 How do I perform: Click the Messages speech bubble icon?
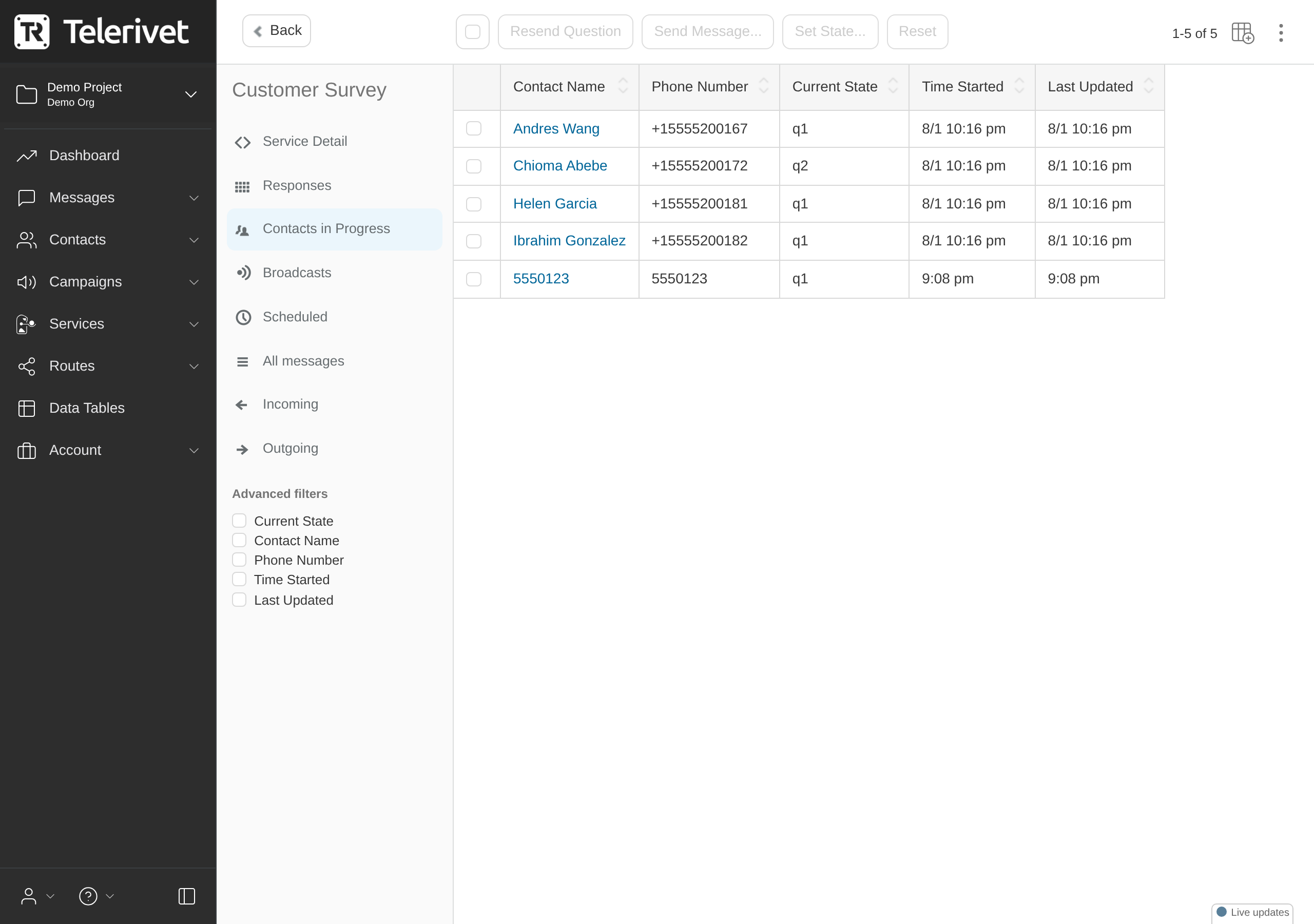27,198
